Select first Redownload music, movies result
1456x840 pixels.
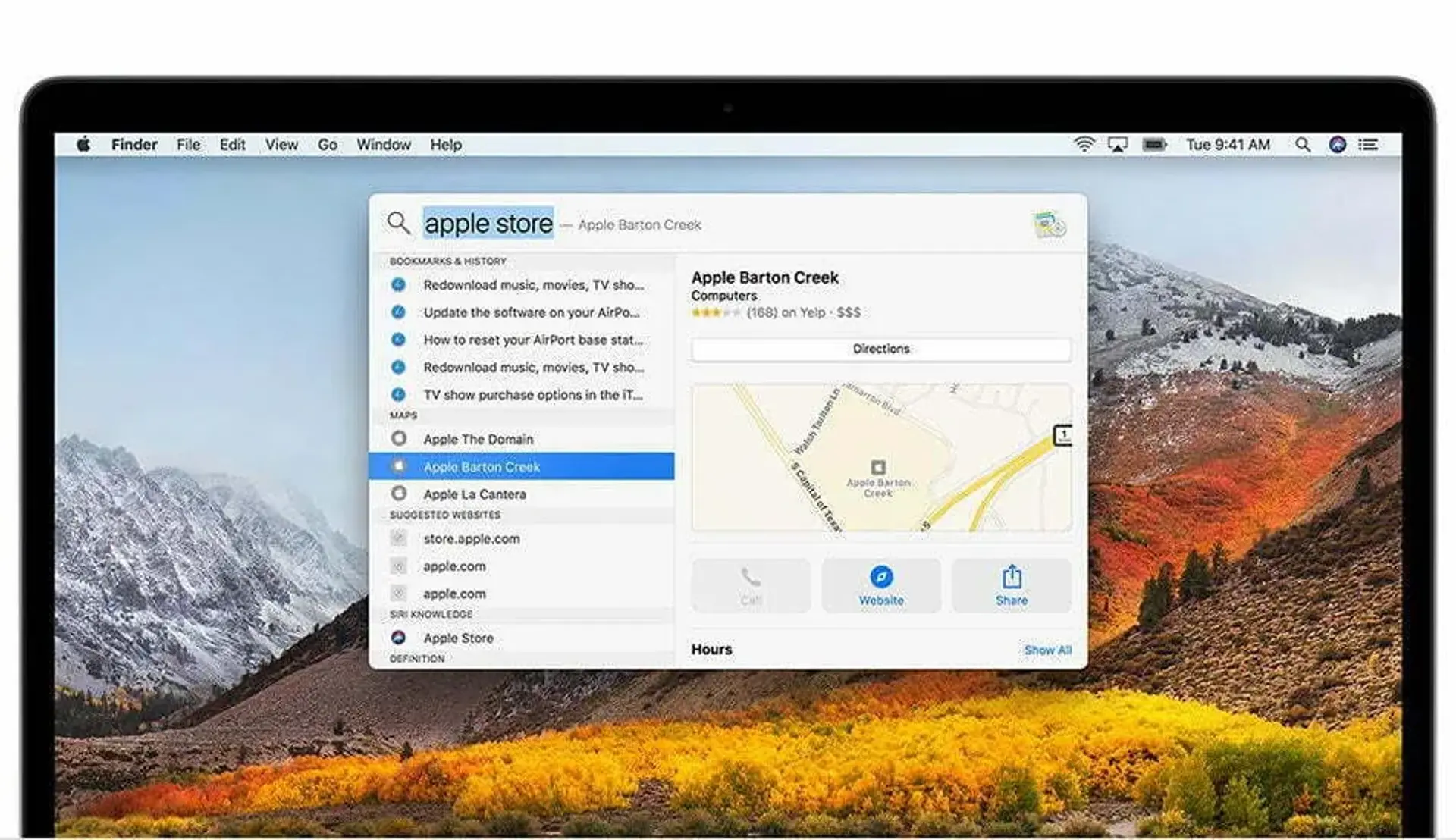tap(522, 285)
